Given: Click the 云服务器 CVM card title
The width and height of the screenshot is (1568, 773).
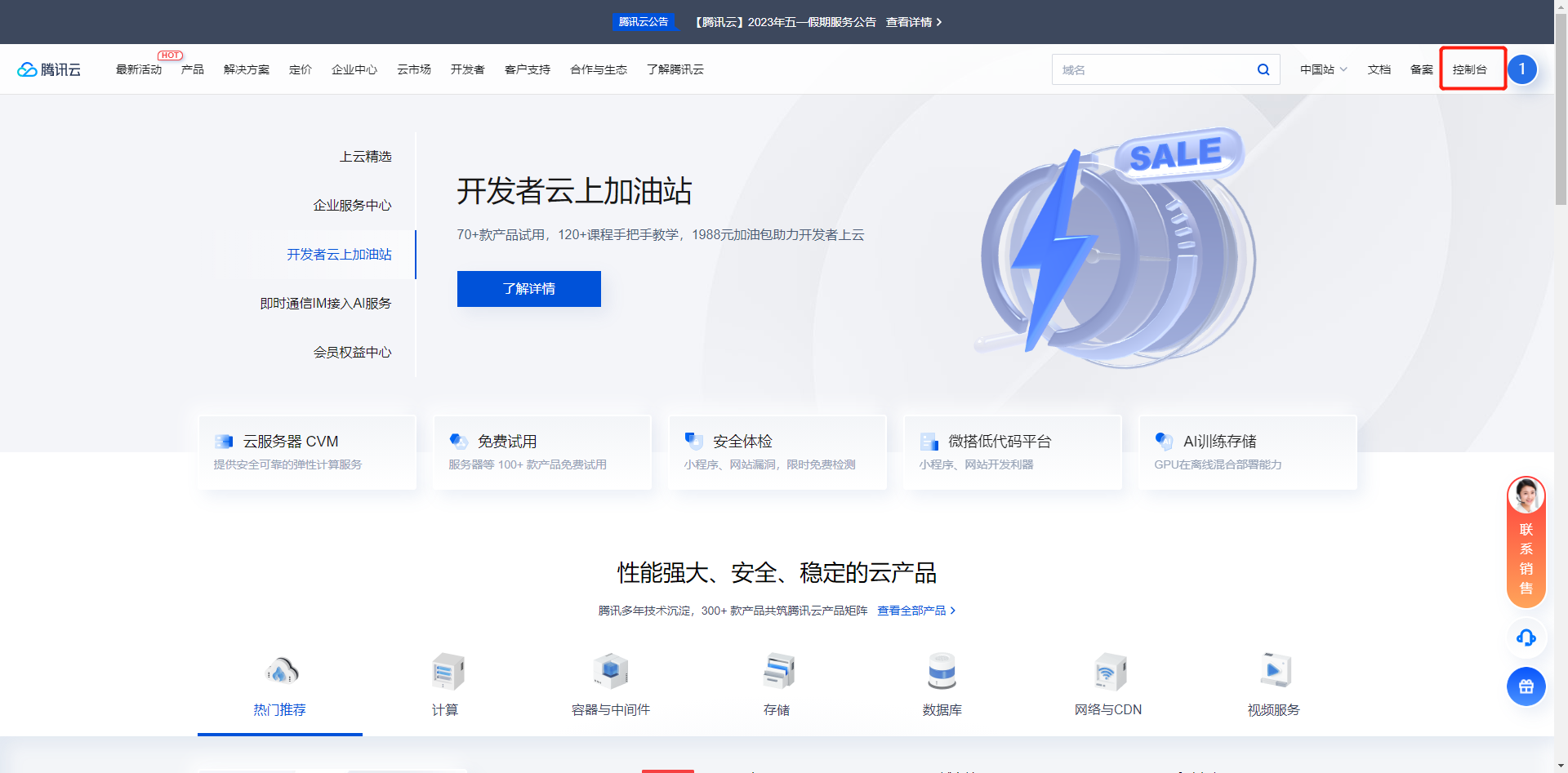Looking at the screenshot, I should 291,442.
